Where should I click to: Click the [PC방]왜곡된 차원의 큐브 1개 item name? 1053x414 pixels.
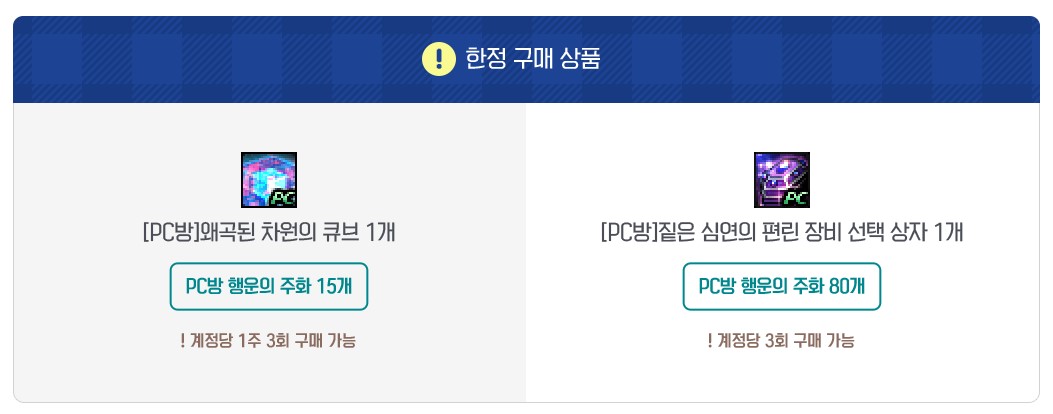269,234
